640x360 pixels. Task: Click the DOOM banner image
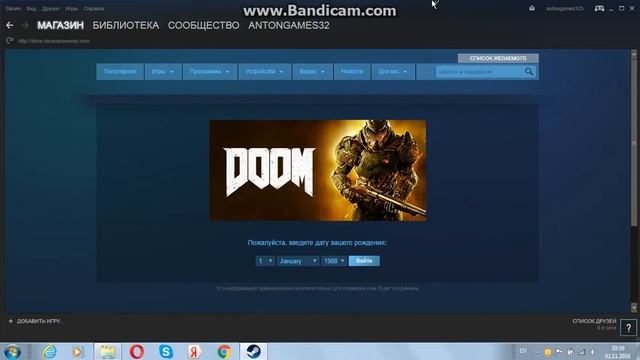click(318, 171)
